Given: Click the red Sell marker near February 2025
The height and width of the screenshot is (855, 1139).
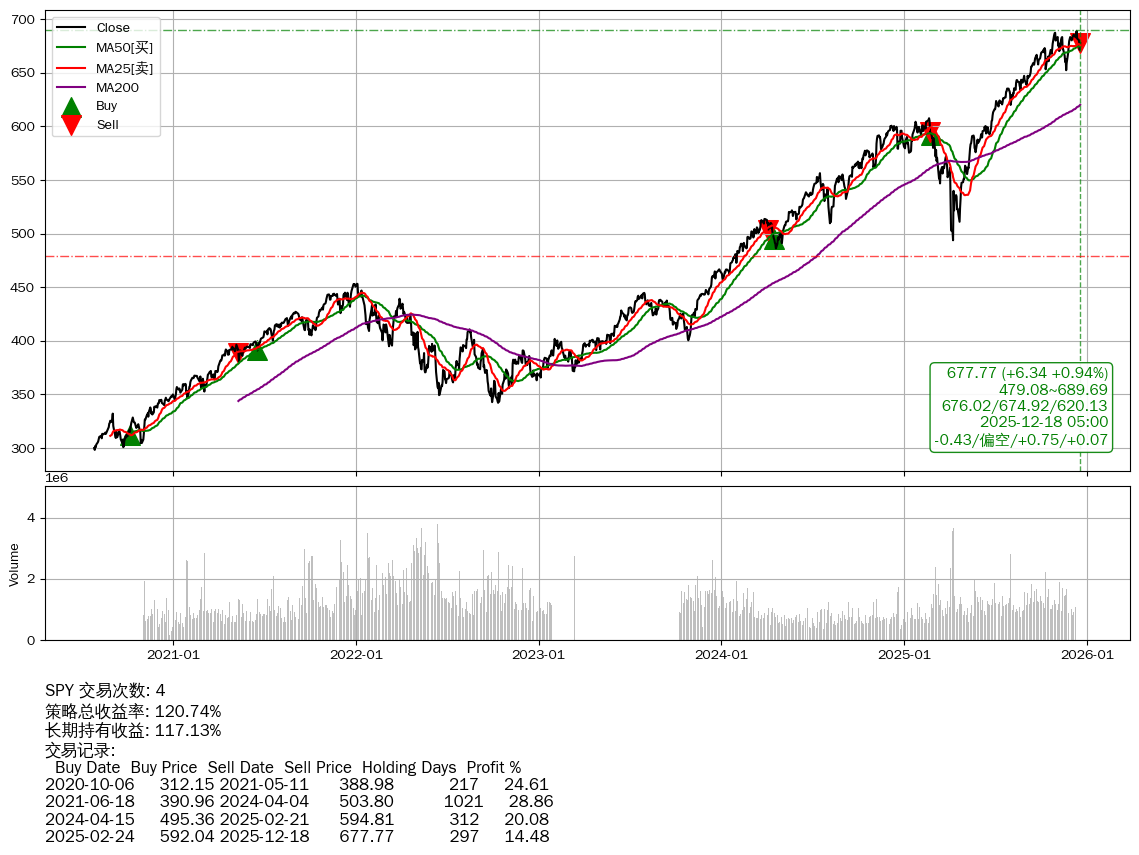Looking at the screenshot, I should [x=932, y=131].
